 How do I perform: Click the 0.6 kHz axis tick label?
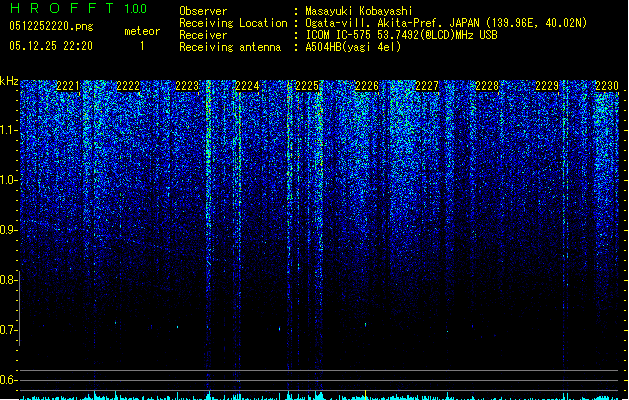(x=8, y=380)
